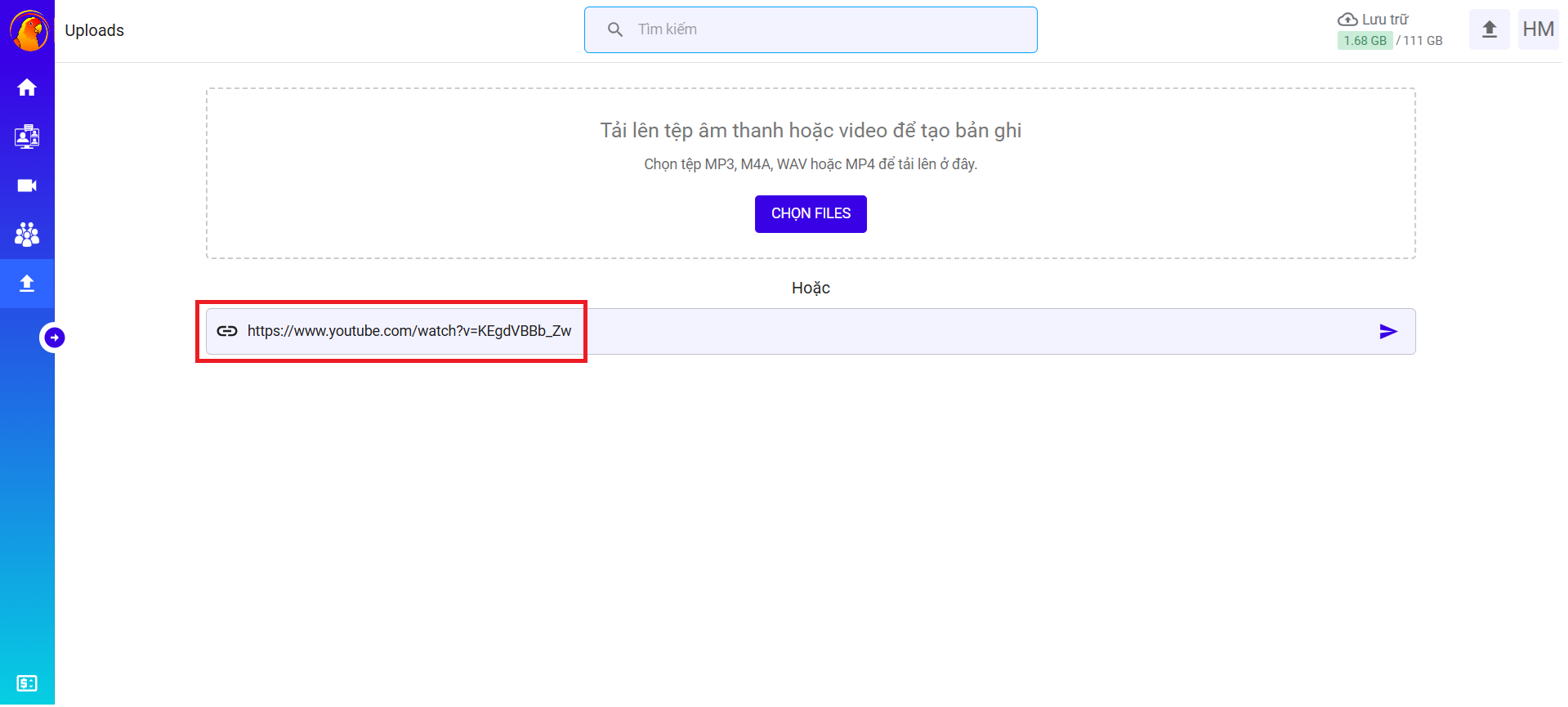Open the team group icon
This screenshot has height=707, width=1568.
(x=27, y=235)
